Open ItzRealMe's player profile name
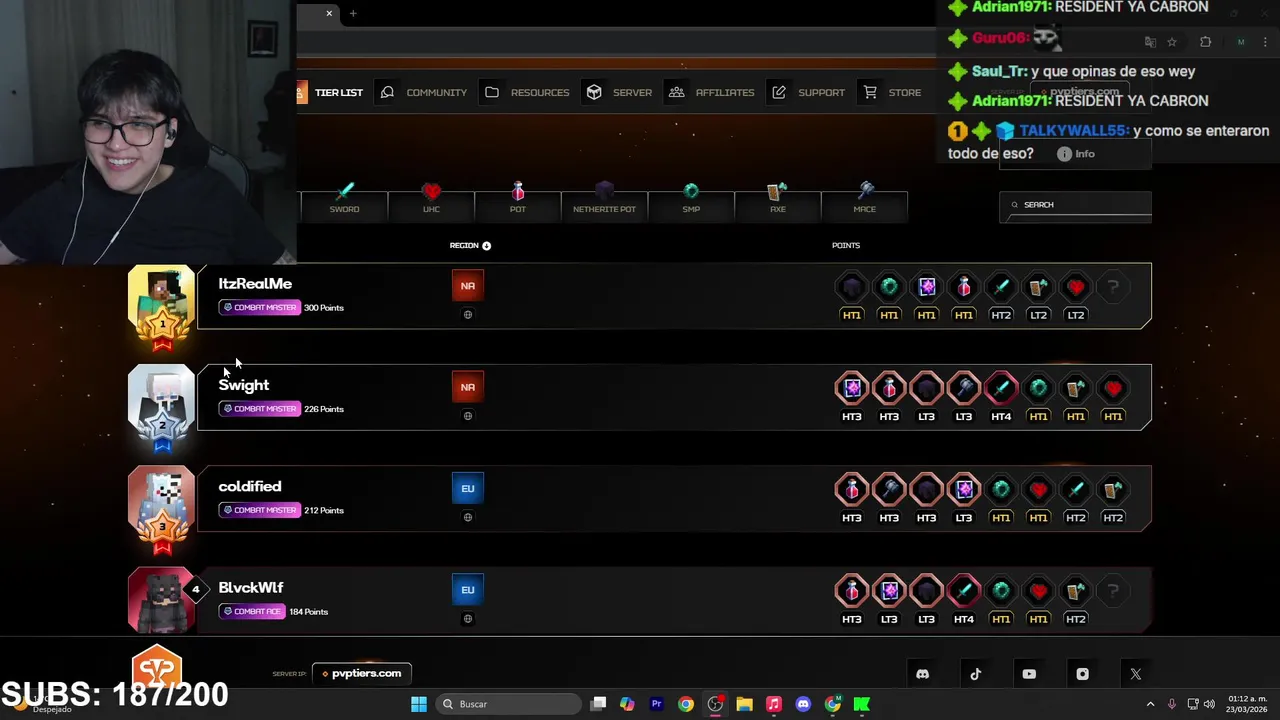Image resolution: width=1280 pixels, height=720 pixels. click(255, 284)
